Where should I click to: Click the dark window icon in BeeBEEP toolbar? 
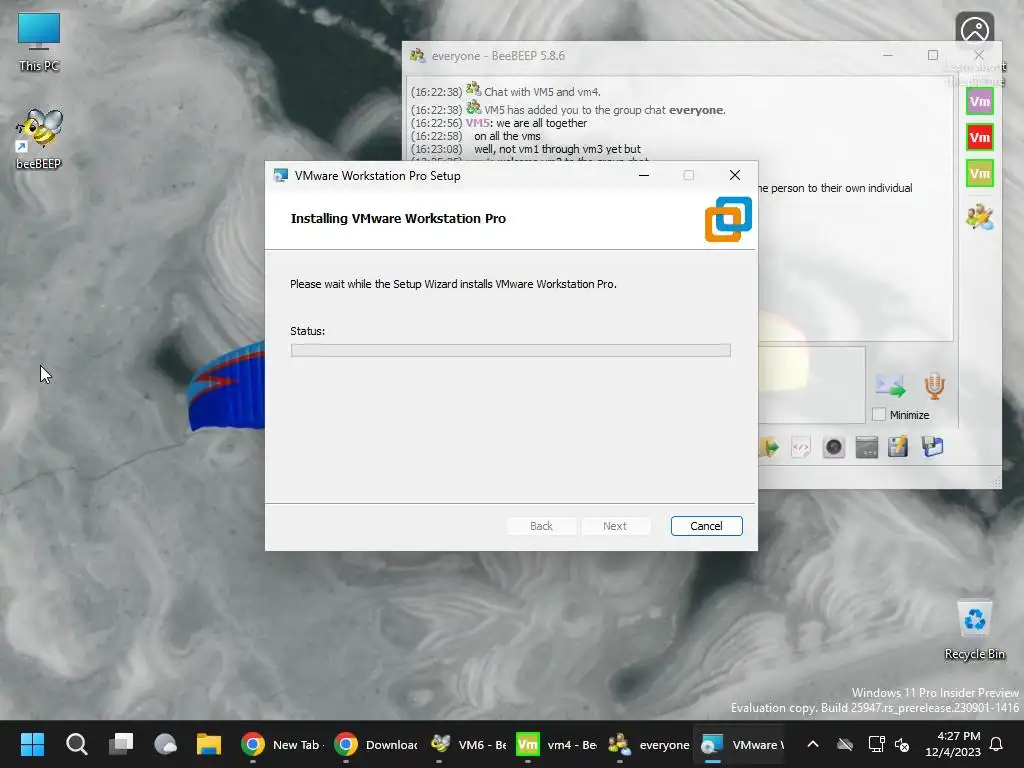(866, 447)
